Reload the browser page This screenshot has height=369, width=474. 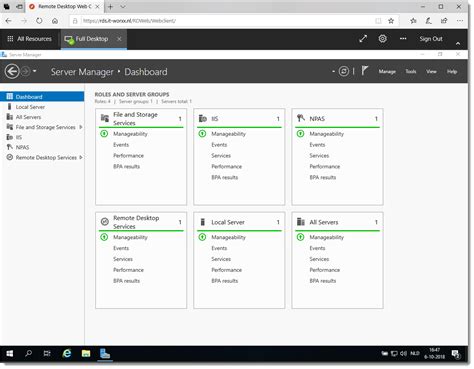point(39,21)
